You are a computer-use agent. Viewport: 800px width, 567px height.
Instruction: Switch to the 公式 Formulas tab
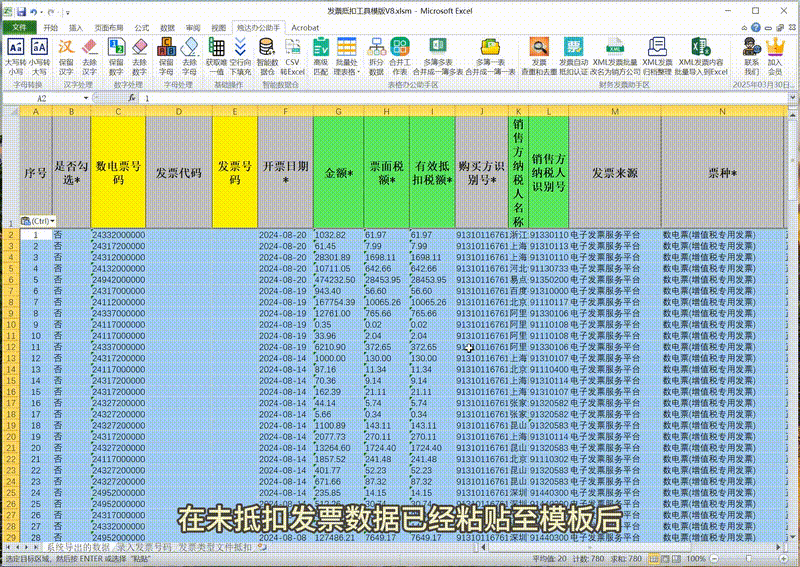click(141, 28)
